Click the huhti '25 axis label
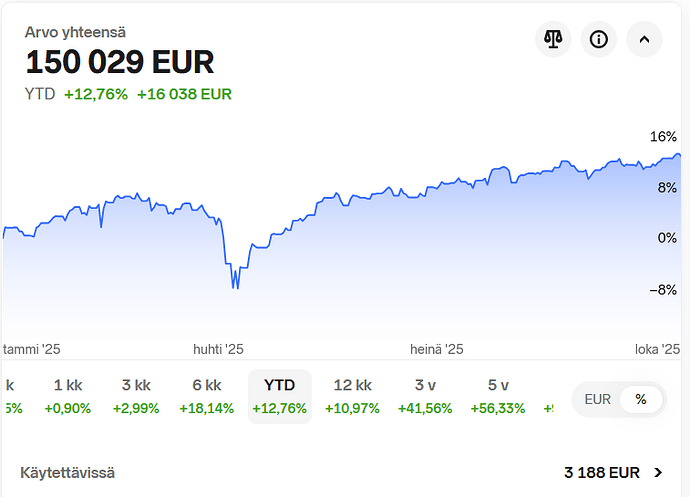The image size is (690, 497). tap(218, 350)
